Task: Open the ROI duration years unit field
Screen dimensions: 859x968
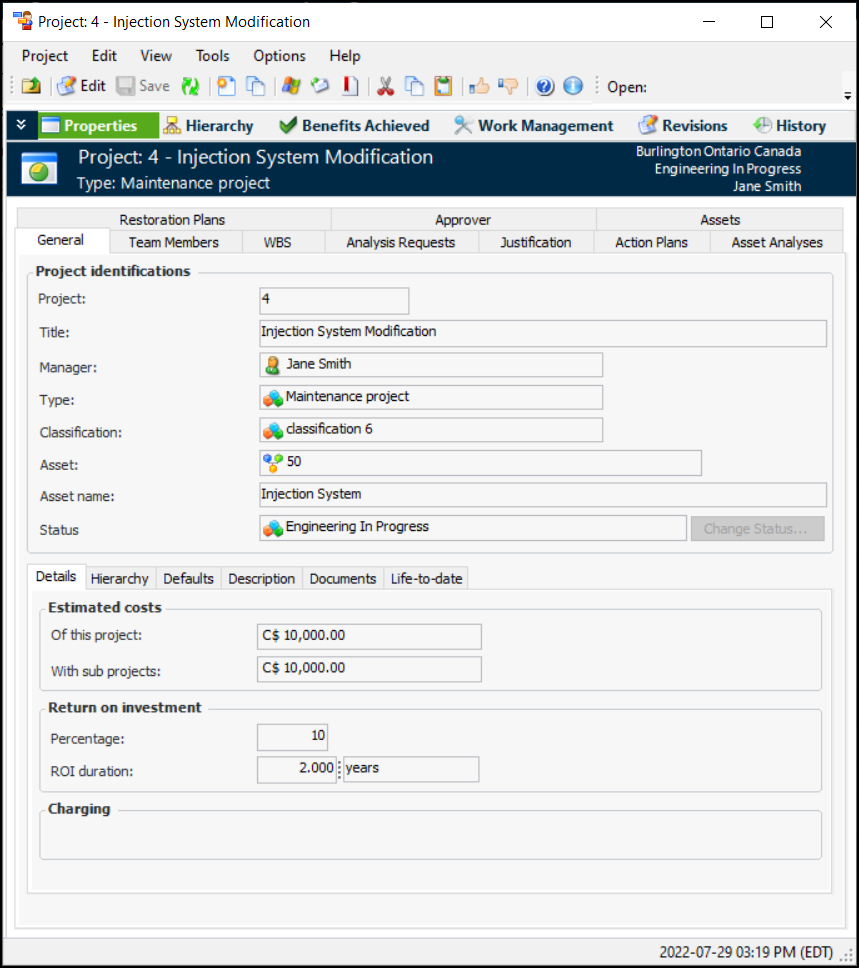Action: click(x=410, y=769)
